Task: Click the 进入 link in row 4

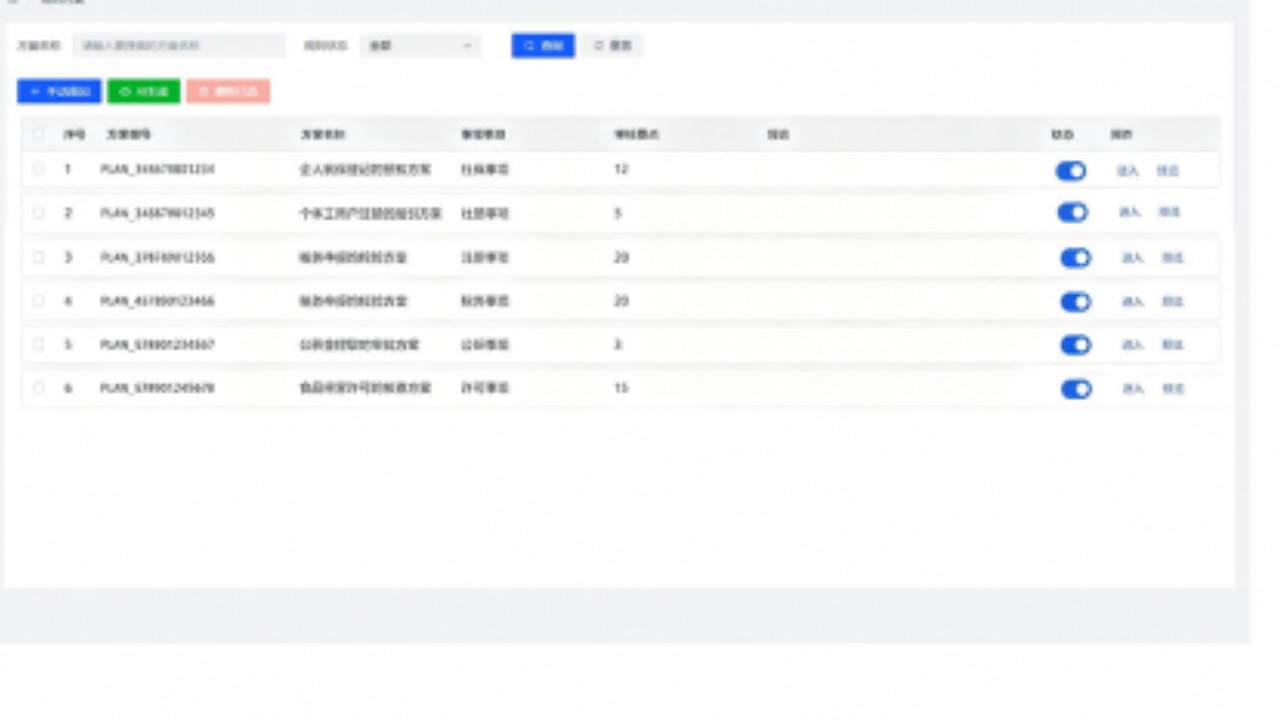Action: [1132, 301]
